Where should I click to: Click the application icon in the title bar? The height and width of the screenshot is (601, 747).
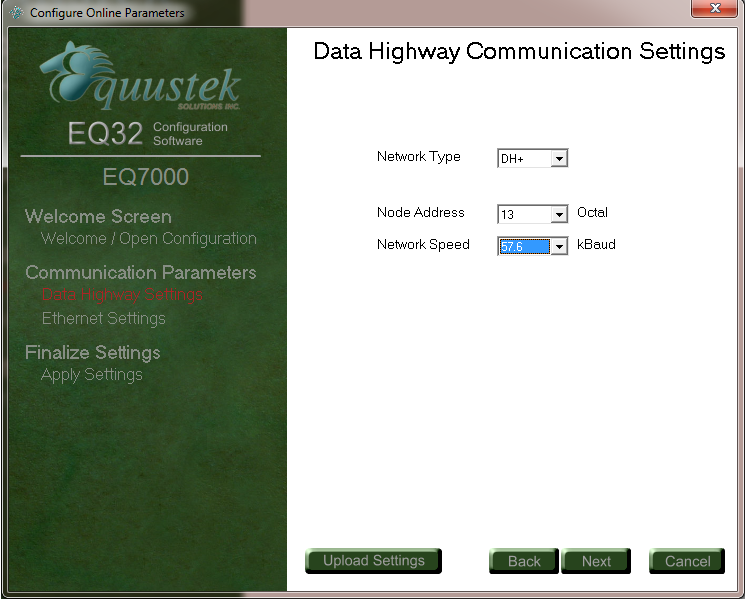point(15,13)
